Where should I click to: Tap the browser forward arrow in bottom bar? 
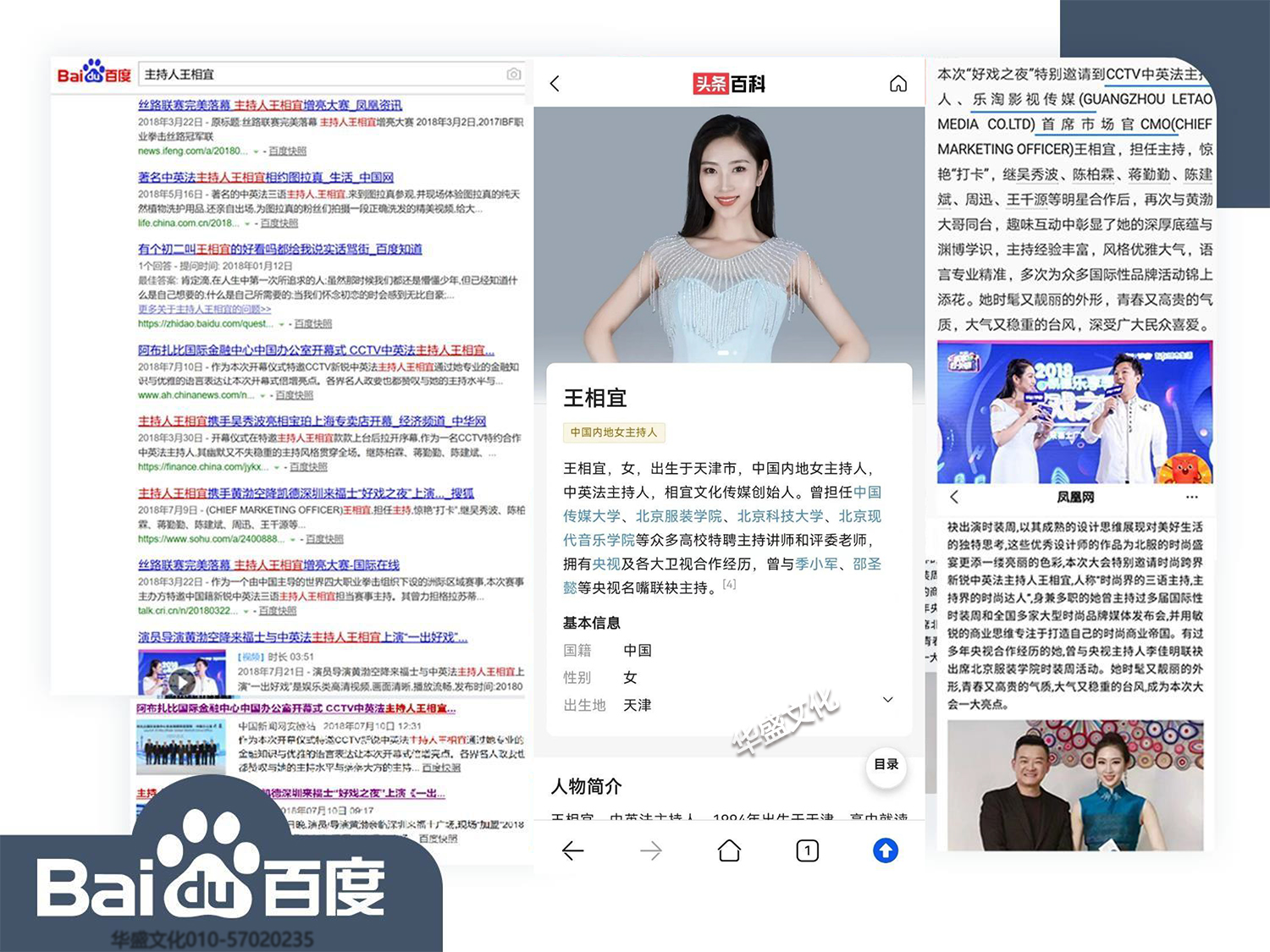[651, 850]
